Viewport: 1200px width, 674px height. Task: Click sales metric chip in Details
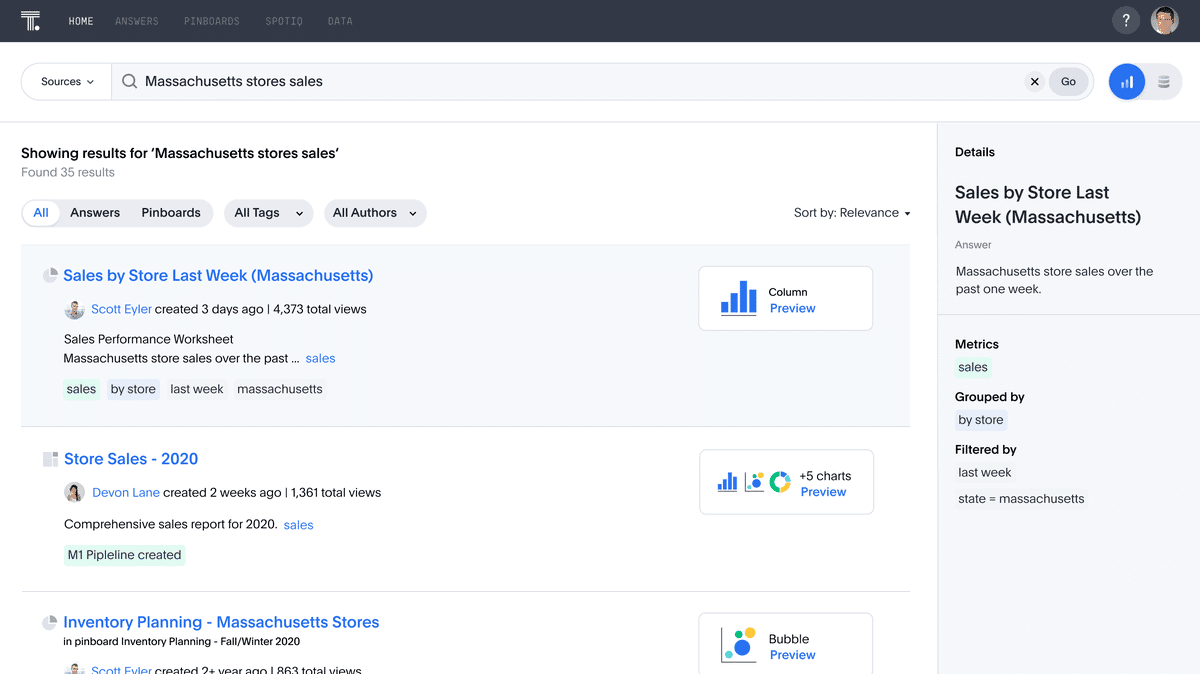click(973, 367)
